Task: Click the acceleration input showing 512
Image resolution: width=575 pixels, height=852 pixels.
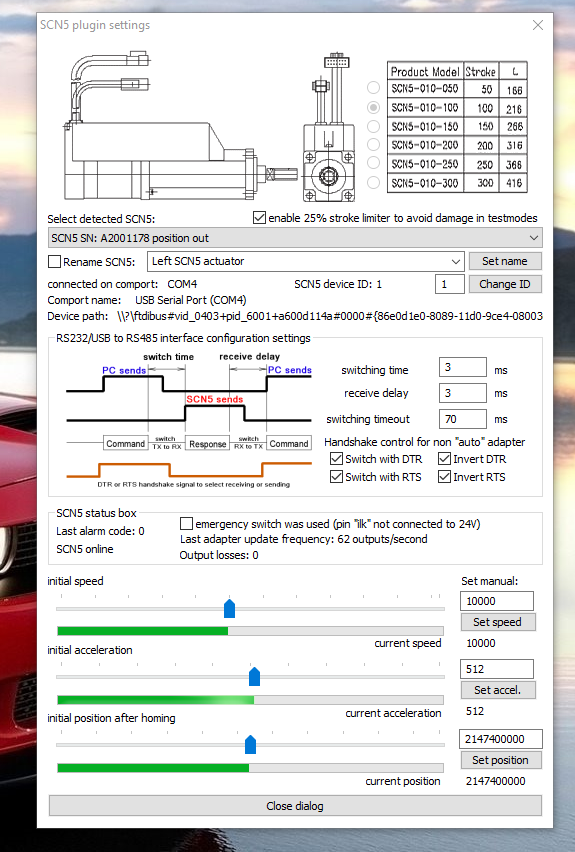Action: click(497, 669)
